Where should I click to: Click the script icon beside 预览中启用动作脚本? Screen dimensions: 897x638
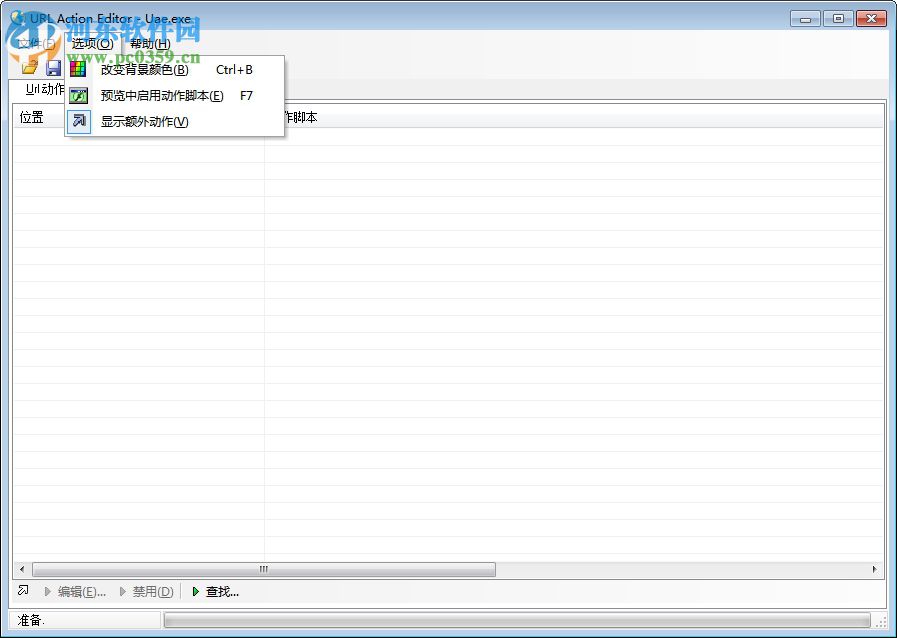[x=78, y=95]
